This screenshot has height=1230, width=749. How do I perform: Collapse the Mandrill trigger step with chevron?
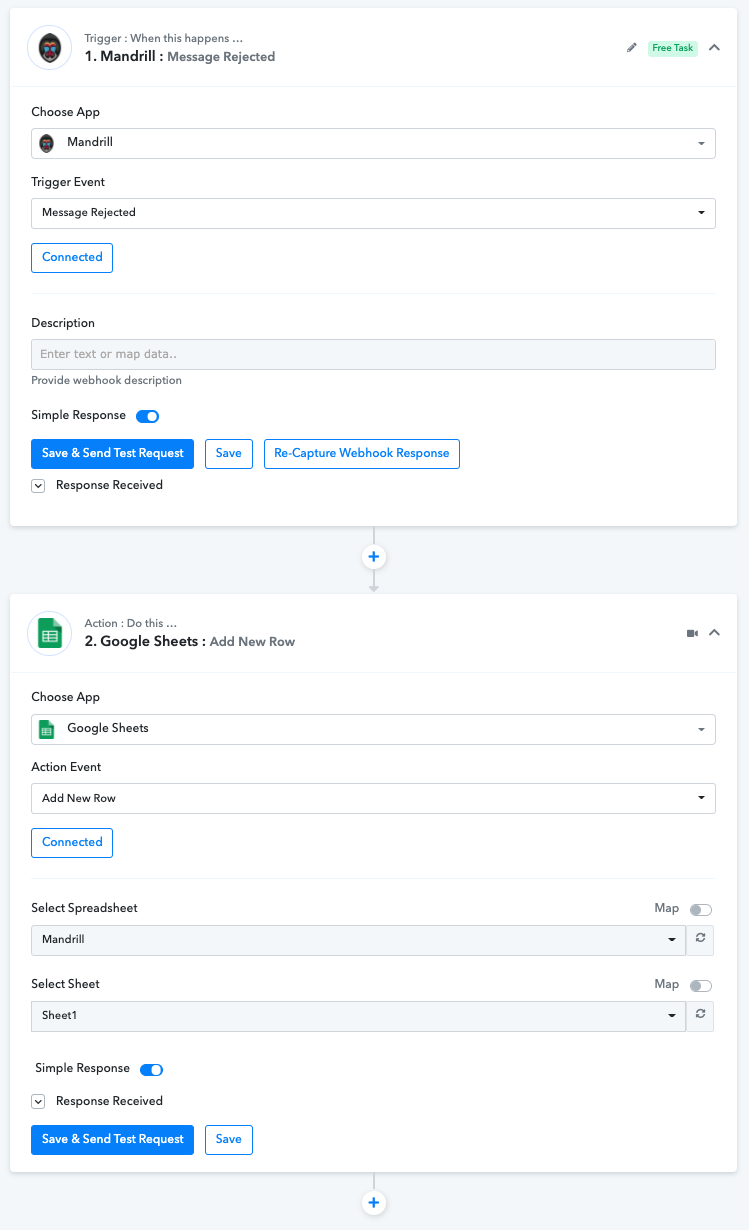[714, 47]
